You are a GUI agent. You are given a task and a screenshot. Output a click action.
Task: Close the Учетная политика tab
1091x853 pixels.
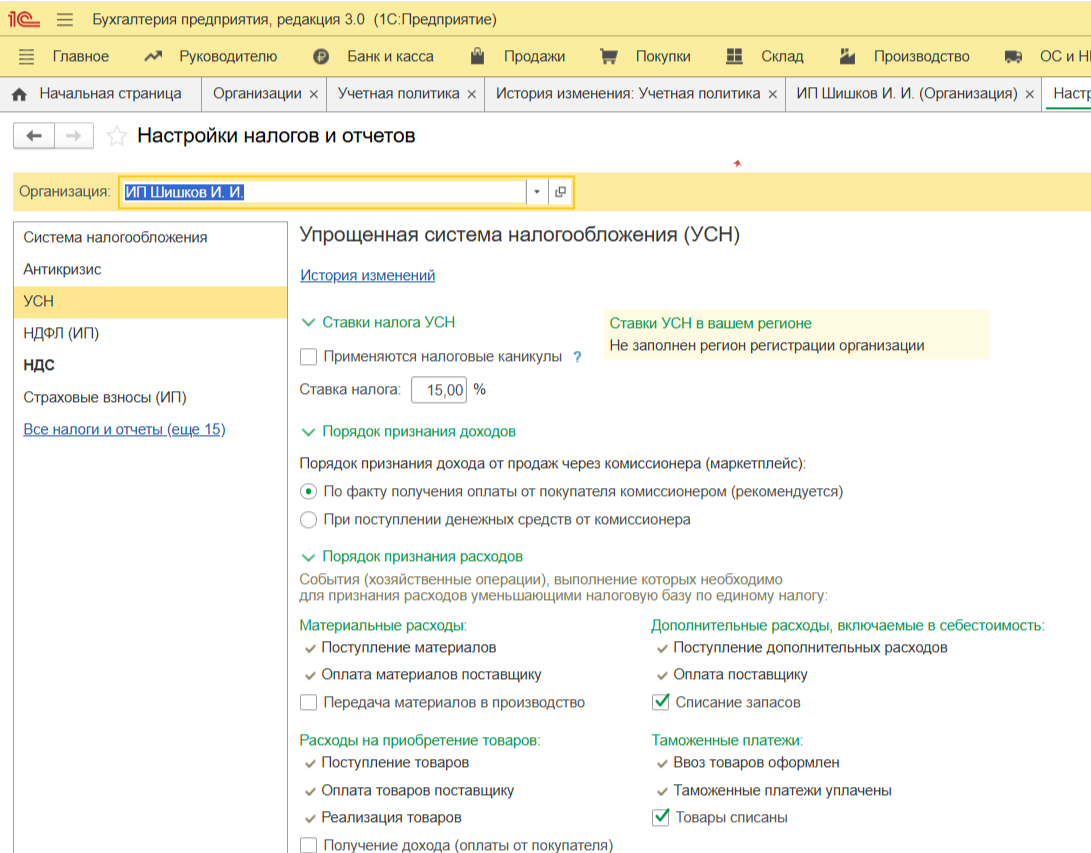(472, 94)
